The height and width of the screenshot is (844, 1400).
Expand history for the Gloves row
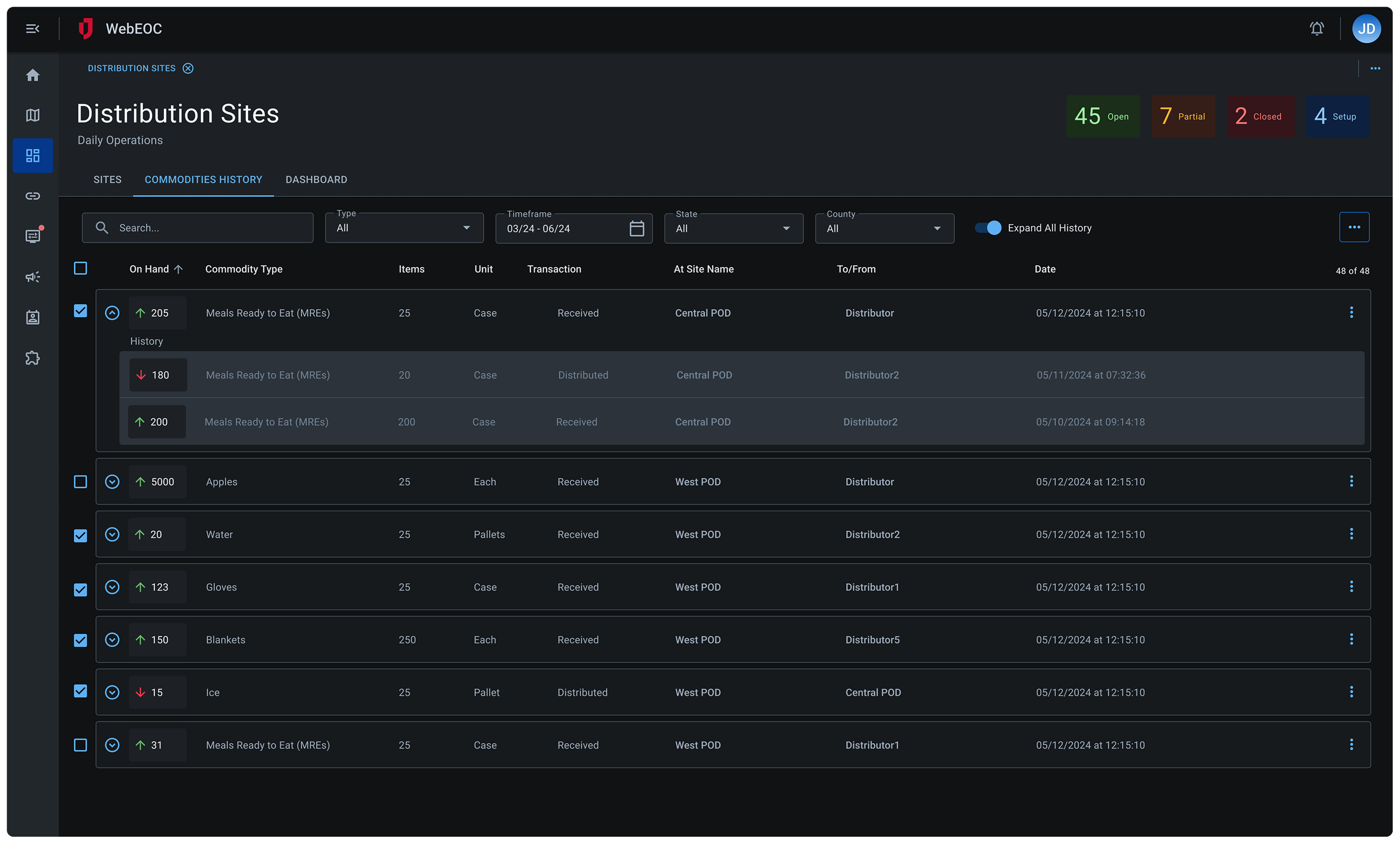pyautogui.click(x=112, y=587)
